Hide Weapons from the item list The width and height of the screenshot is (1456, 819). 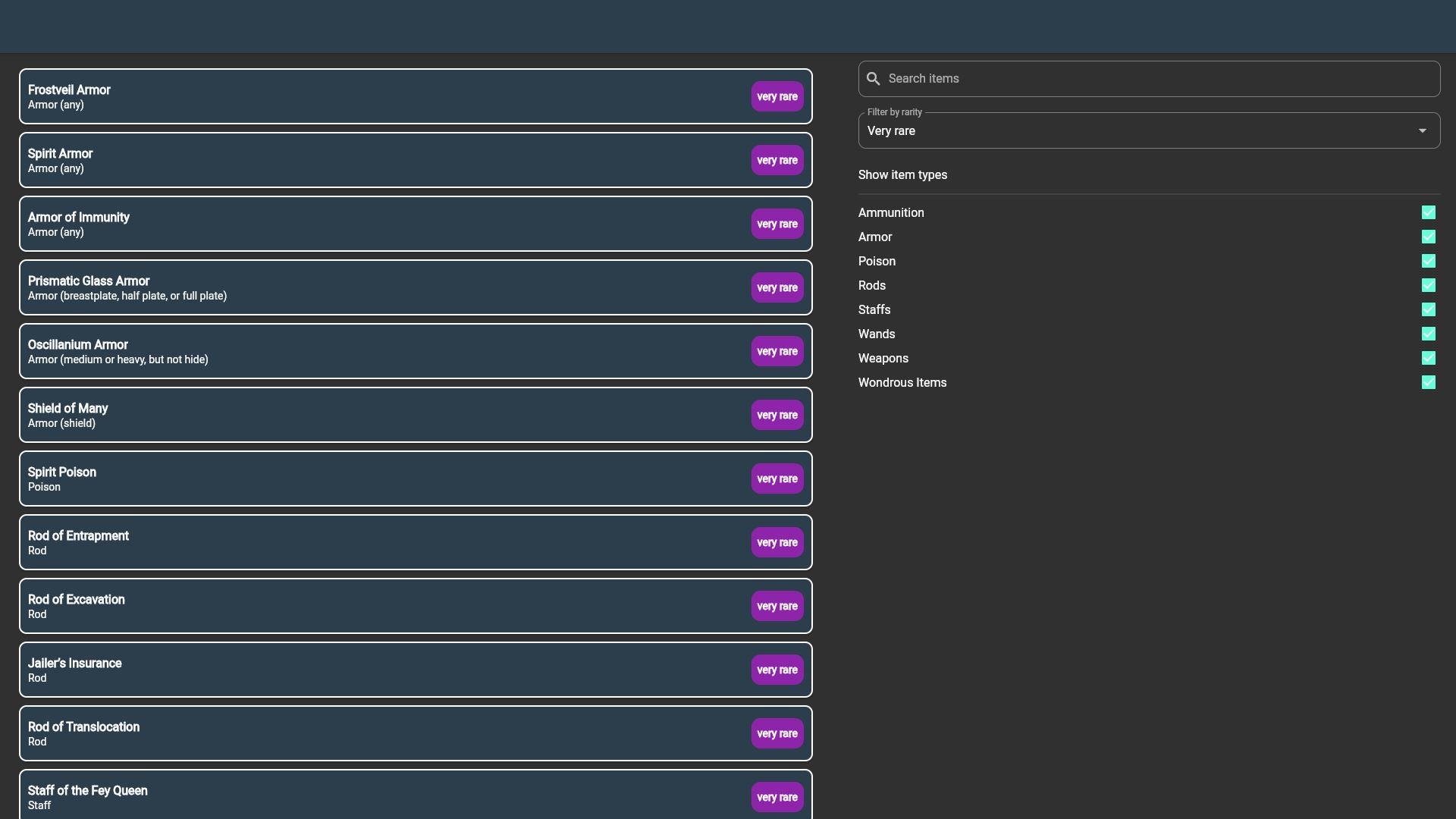(x=1428, y=359)
